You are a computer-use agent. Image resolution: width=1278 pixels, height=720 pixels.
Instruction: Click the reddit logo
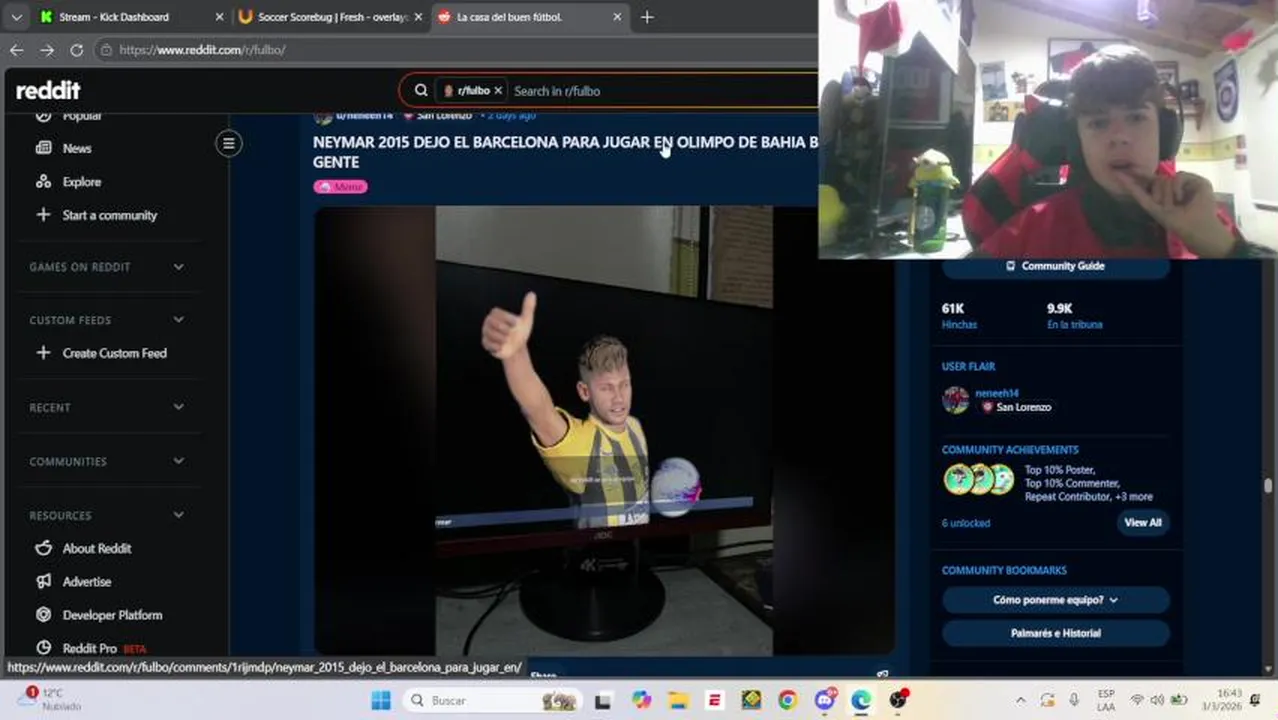tap(48, 90)
